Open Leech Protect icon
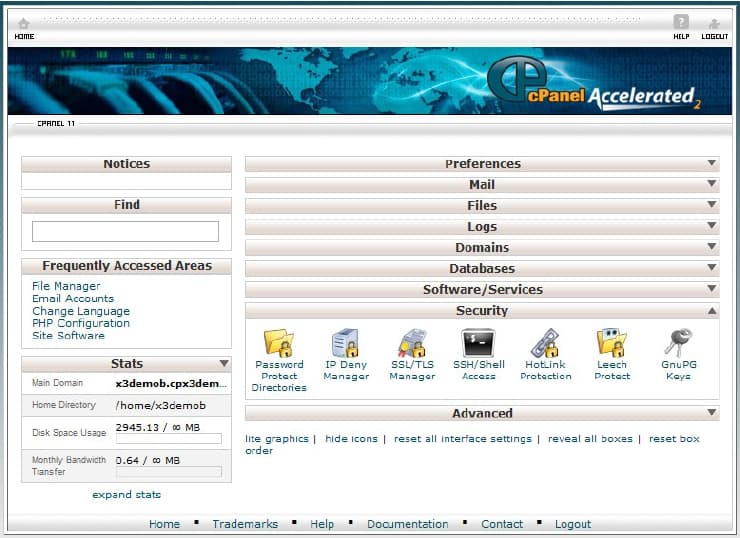 (x=611, y=343)
